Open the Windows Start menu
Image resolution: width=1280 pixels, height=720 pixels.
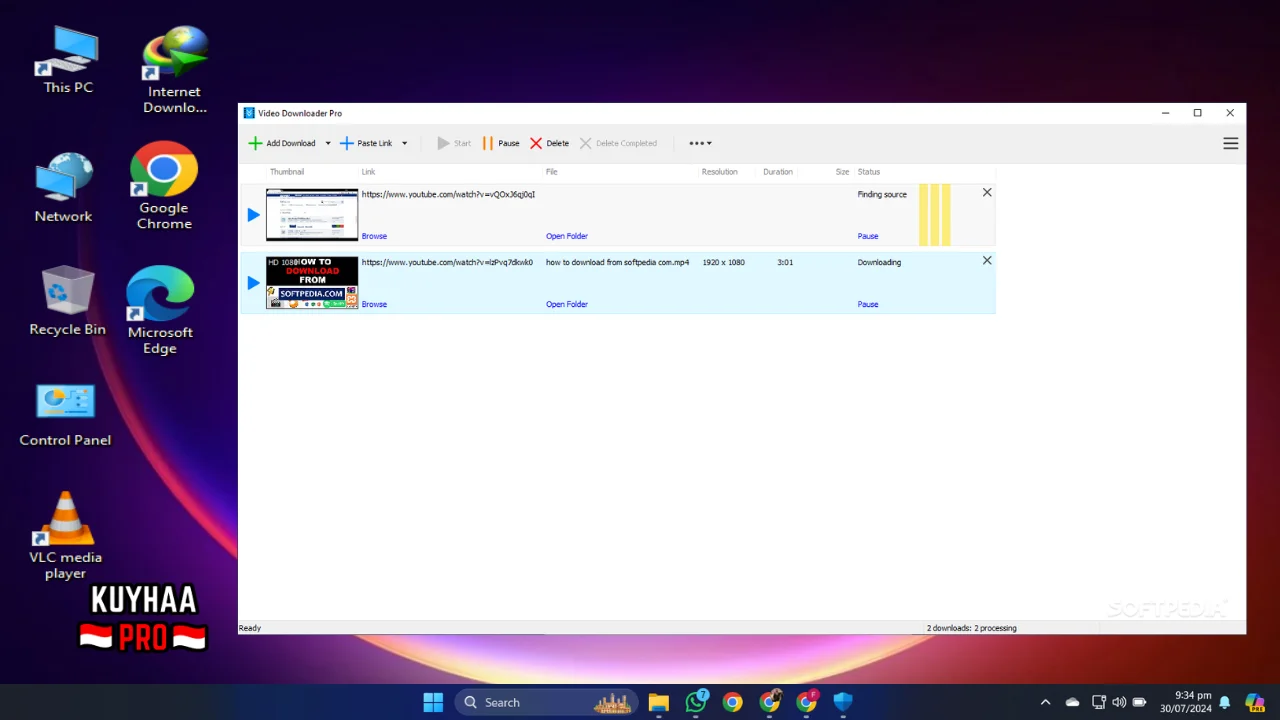433,702
